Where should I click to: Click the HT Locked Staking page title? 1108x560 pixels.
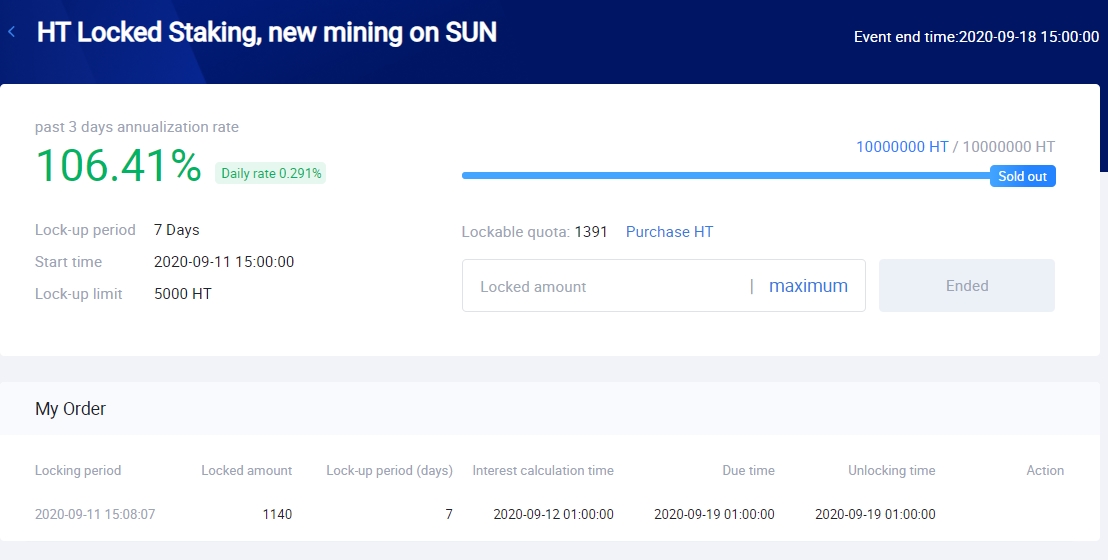pyautogui.click(x=266, y=32)
